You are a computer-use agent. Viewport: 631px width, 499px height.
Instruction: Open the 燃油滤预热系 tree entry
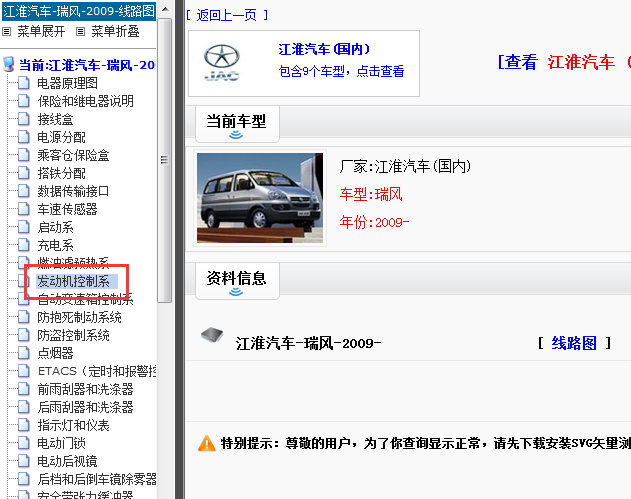[73, 263]
